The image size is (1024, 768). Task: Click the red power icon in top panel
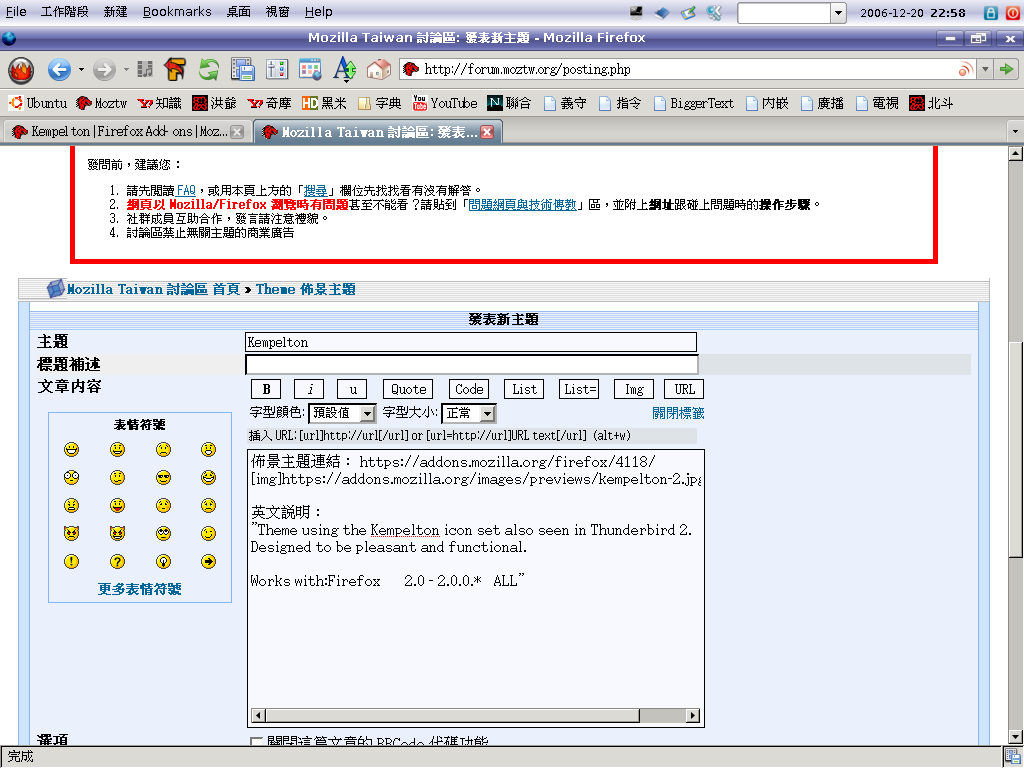(x=1012, y=12)
